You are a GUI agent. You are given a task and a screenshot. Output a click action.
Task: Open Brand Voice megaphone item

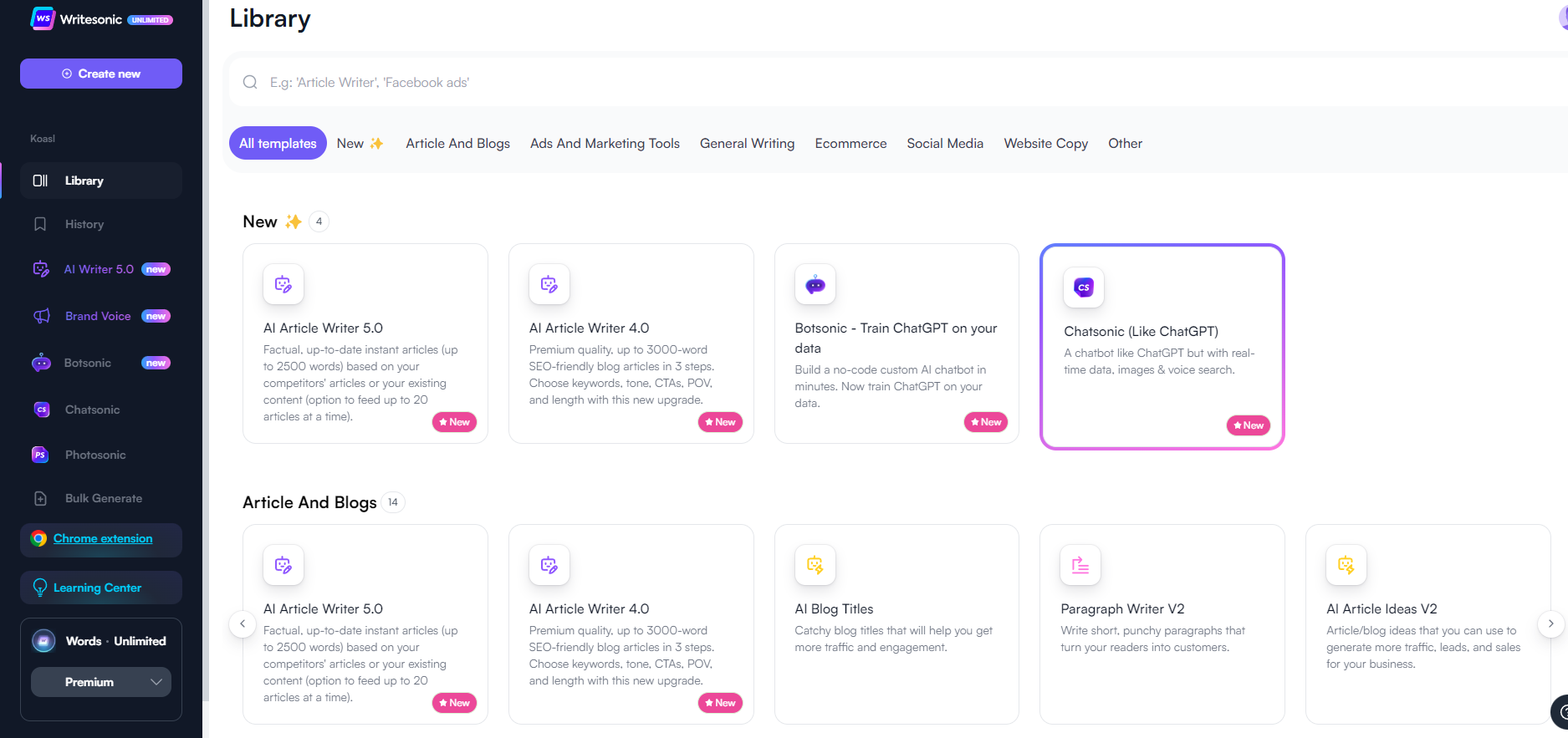[98, 316]
